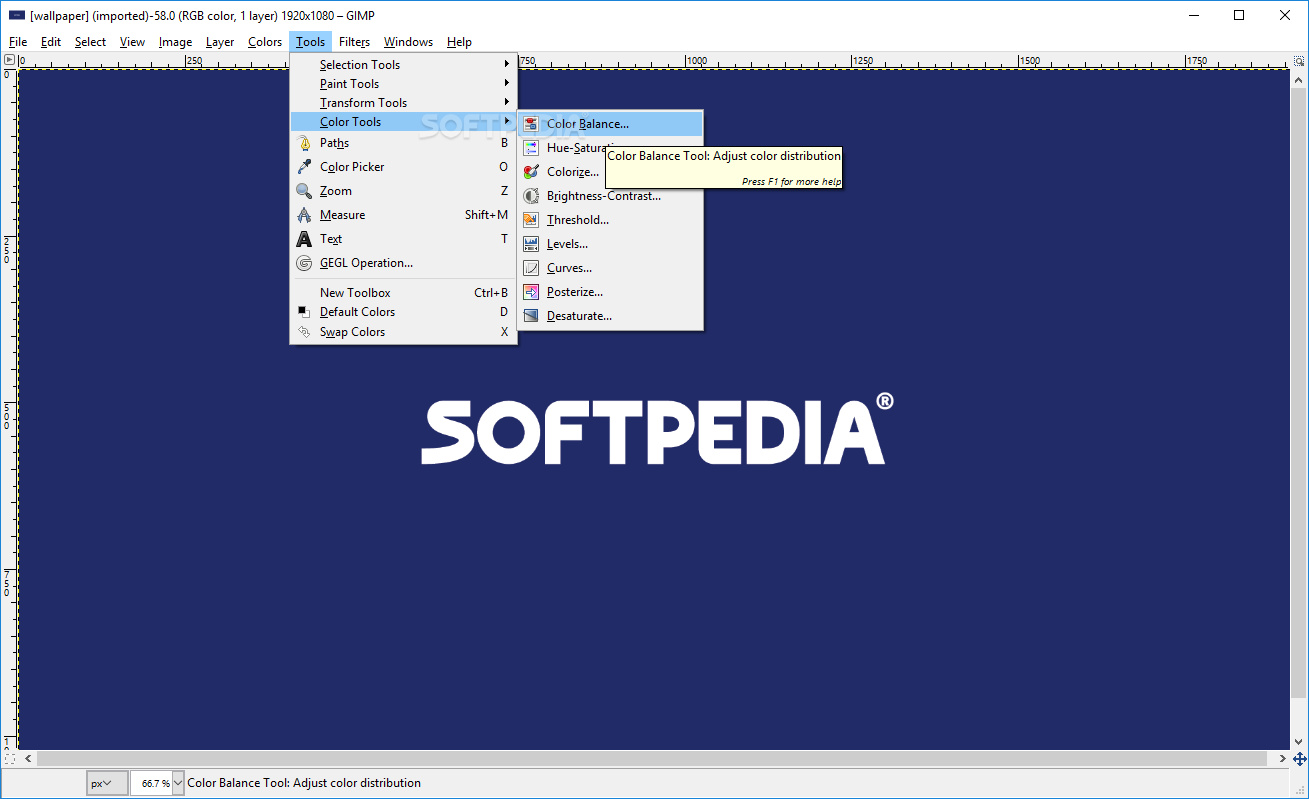The height and width of the screenshot is (799, 1309).
Task: Choose Posterize... menu entry
Action: pos(610,292)
